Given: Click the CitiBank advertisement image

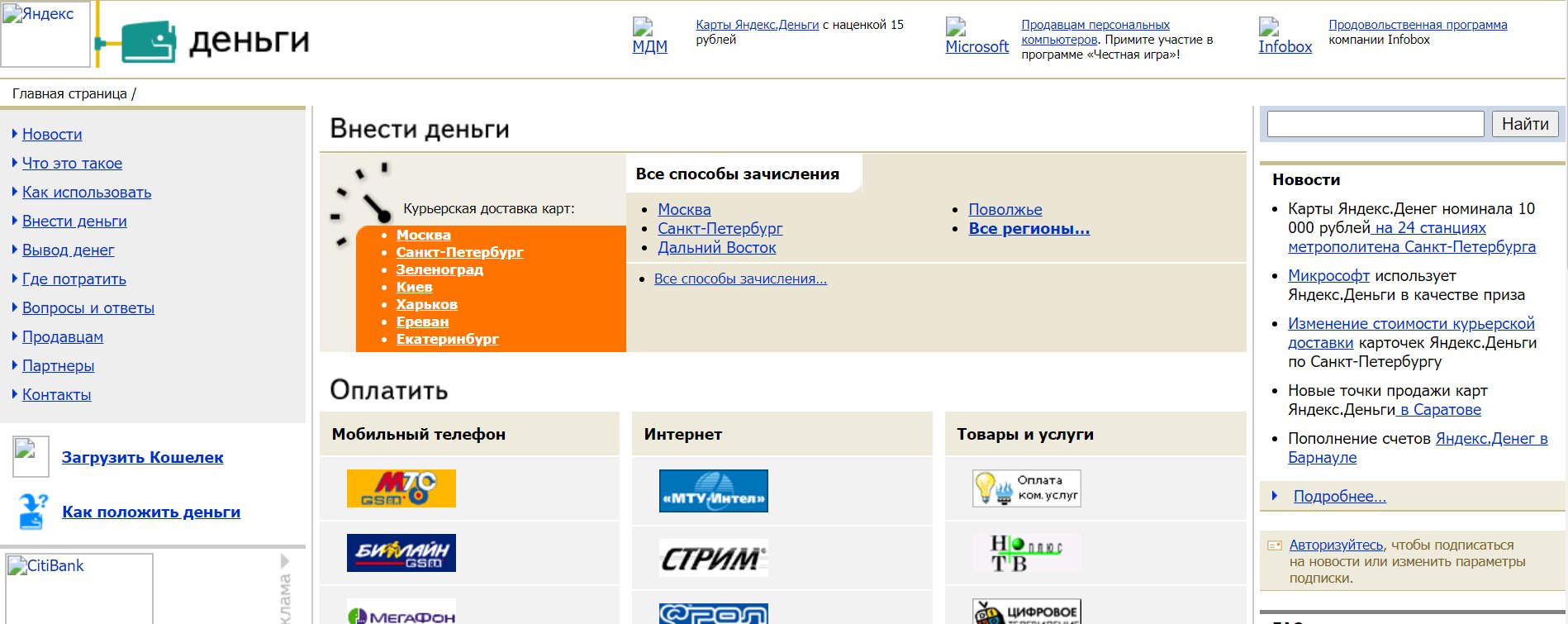Looking at the screenshot, I should pyautogui.click(x=79, y=588).
